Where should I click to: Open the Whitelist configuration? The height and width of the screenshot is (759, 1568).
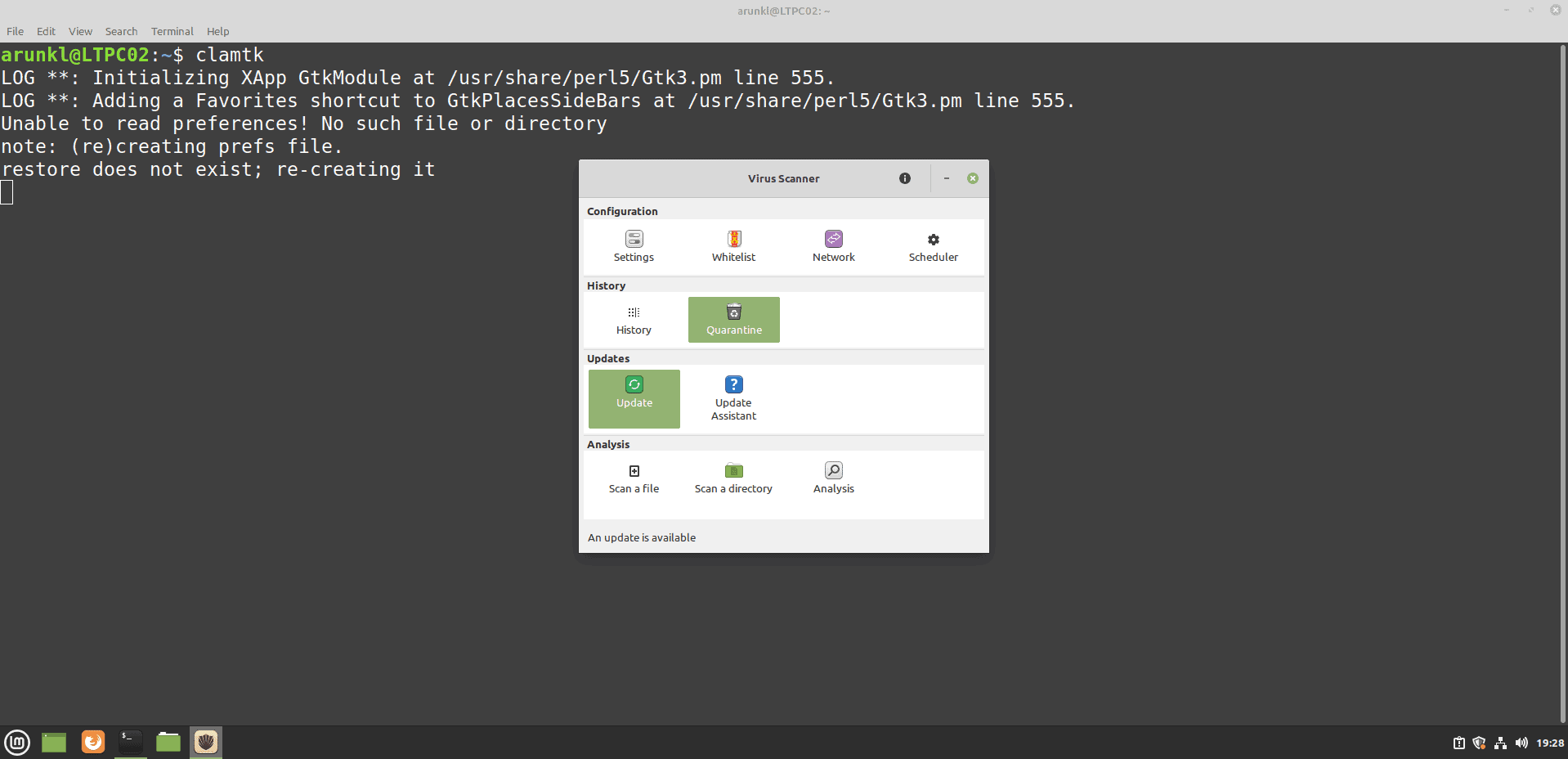733,246
